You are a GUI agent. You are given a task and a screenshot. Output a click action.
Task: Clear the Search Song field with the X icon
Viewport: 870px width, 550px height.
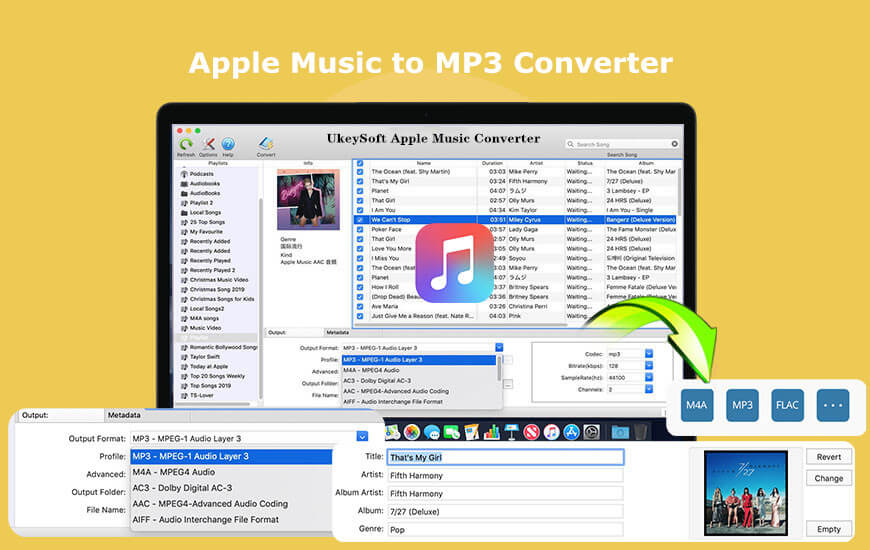(675, 144)
